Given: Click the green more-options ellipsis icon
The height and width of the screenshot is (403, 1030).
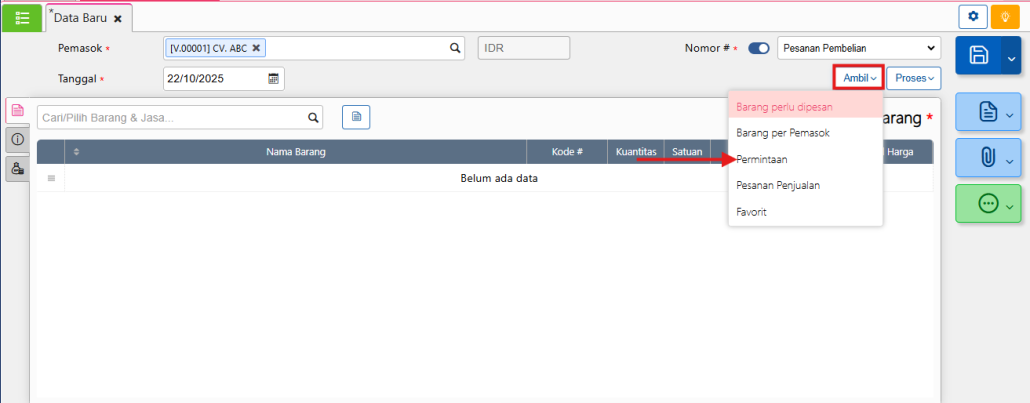Looking at the screenshot, I should [x=987, y=204].
